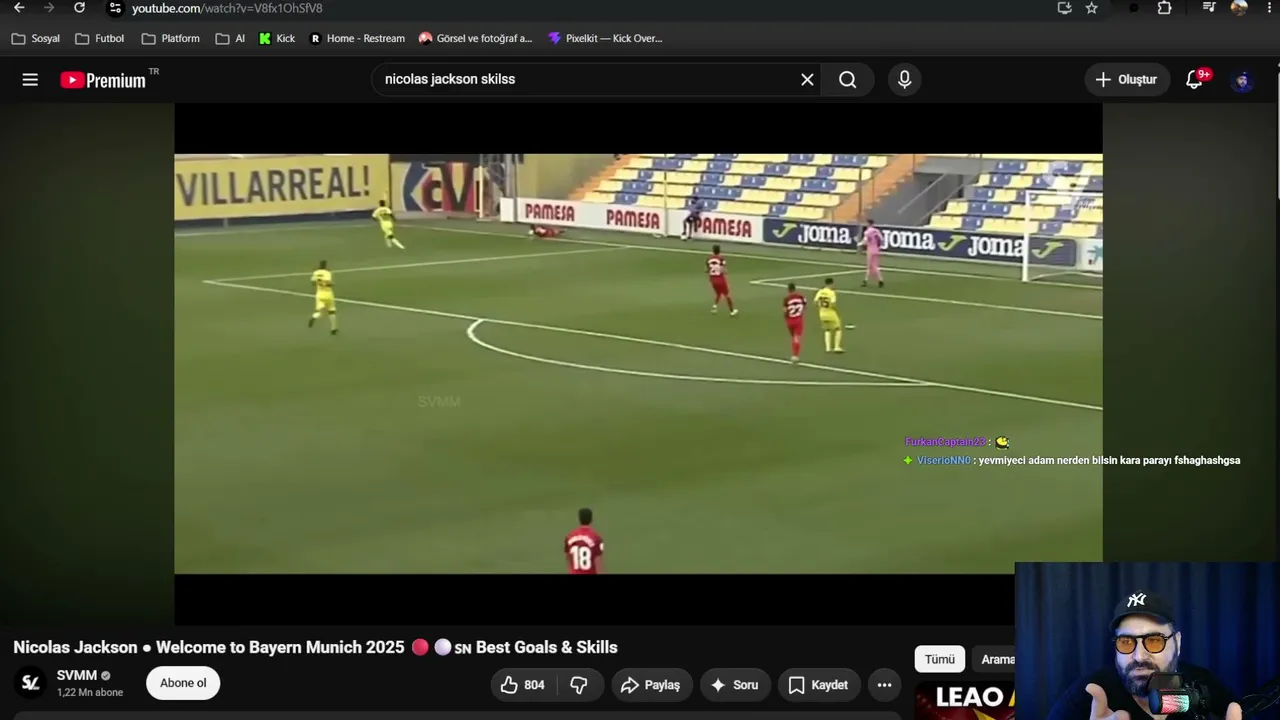This screenshot has height=720, width=1280.
Task: Select the Tümü filter chip
Action: pos(940,659)
